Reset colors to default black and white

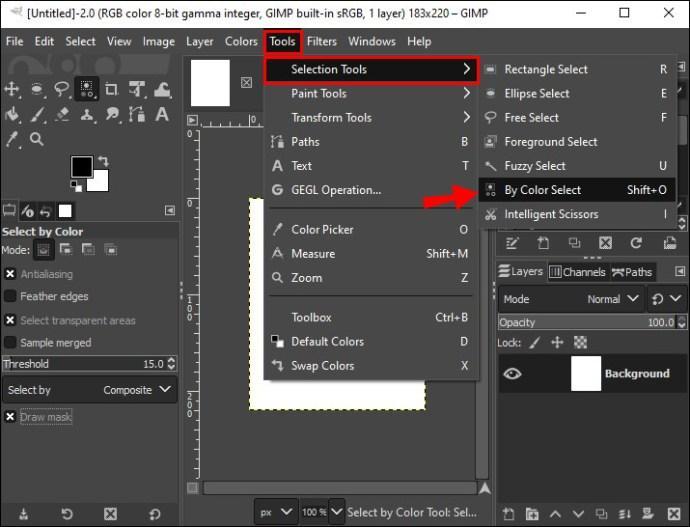(76, 186)
